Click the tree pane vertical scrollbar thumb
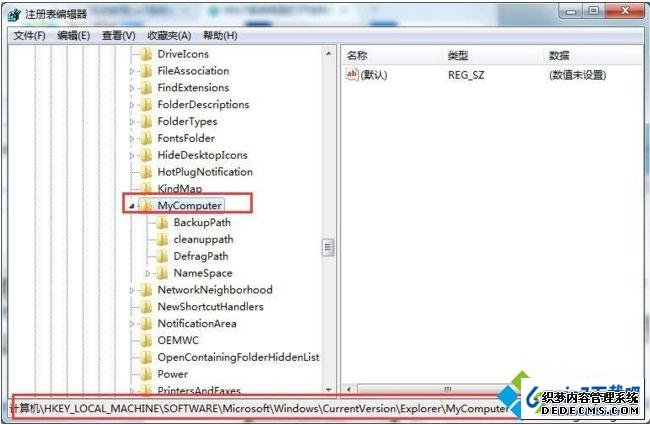 328,248
